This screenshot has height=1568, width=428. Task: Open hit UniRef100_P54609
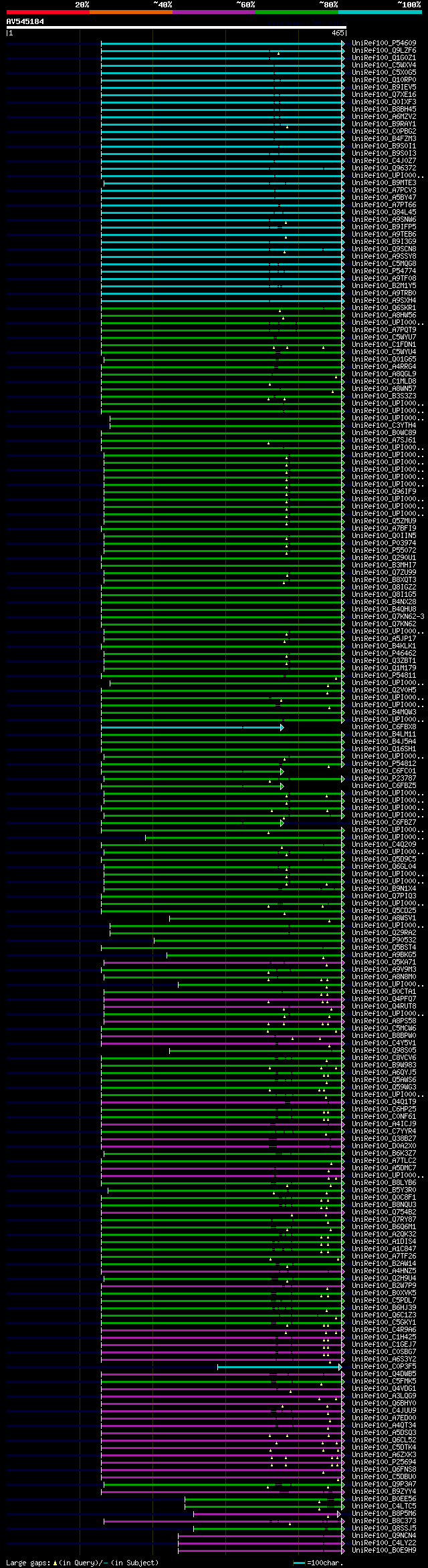[x=384, y=43]
